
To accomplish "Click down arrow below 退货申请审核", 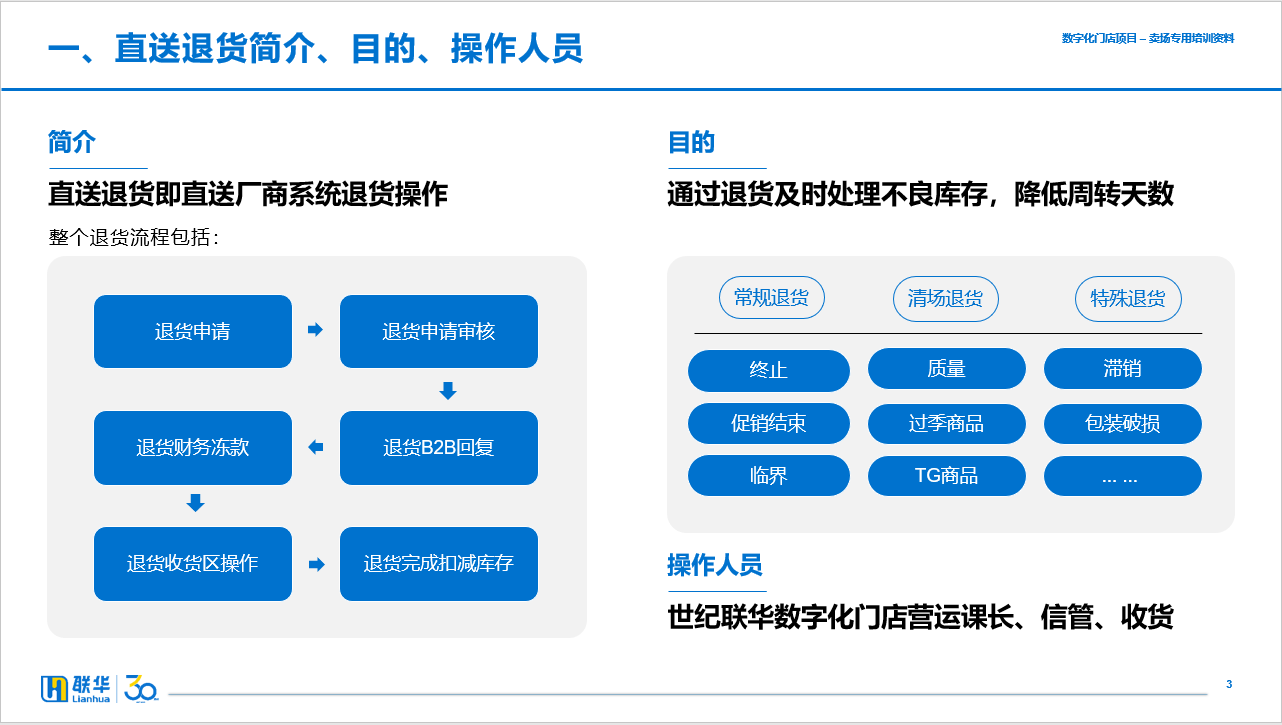I will pyautogui.click(x=448, y=391).
